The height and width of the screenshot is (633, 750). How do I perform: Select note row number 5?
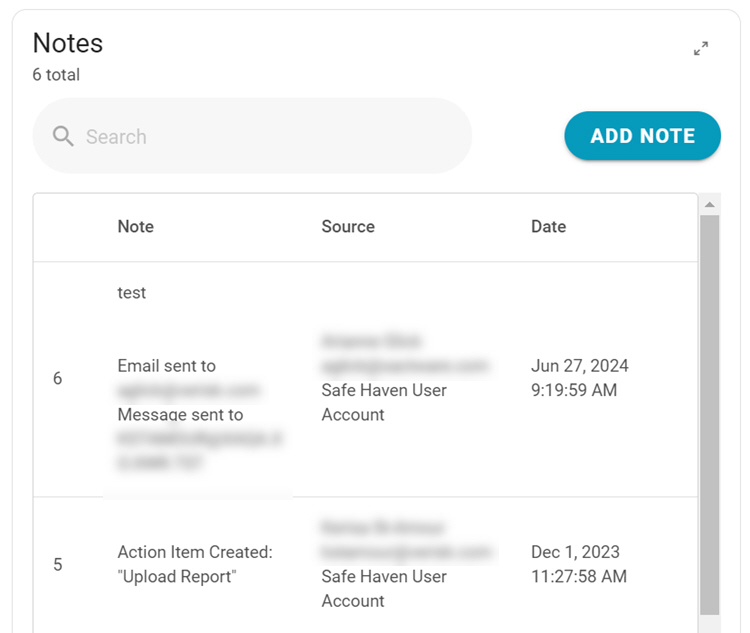pos(57,565)
